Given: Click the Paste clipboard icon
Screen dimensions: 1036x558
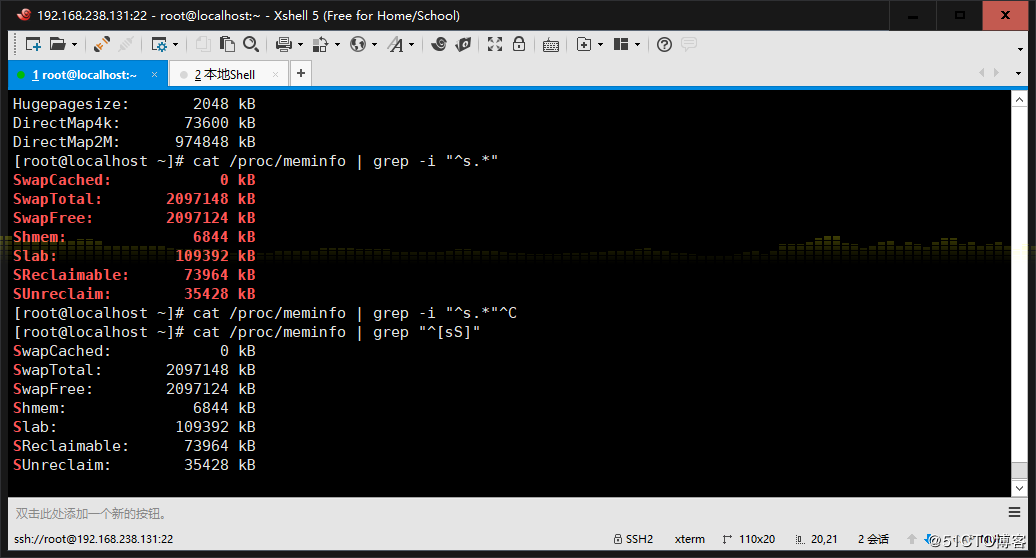Looking at the screenshot, I should 227,44.
